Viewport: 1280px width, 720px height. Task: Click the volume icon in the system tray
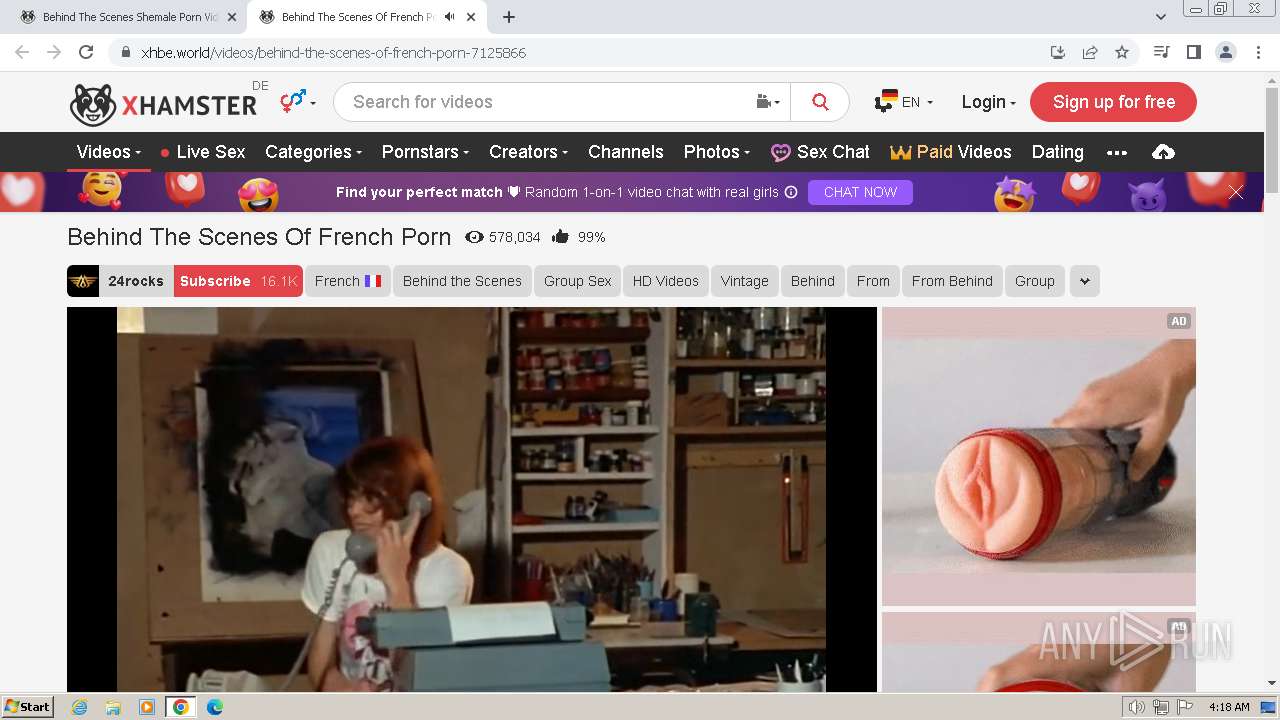[x=1136, y=707]
